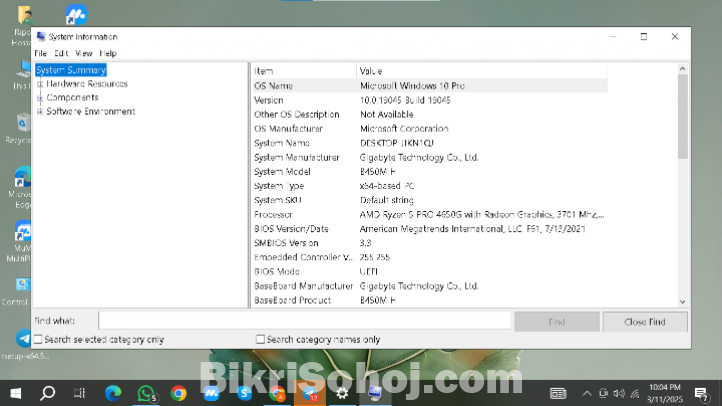
Task: Select the Telegram tsetup desktop icon
Action: [22, 344]
